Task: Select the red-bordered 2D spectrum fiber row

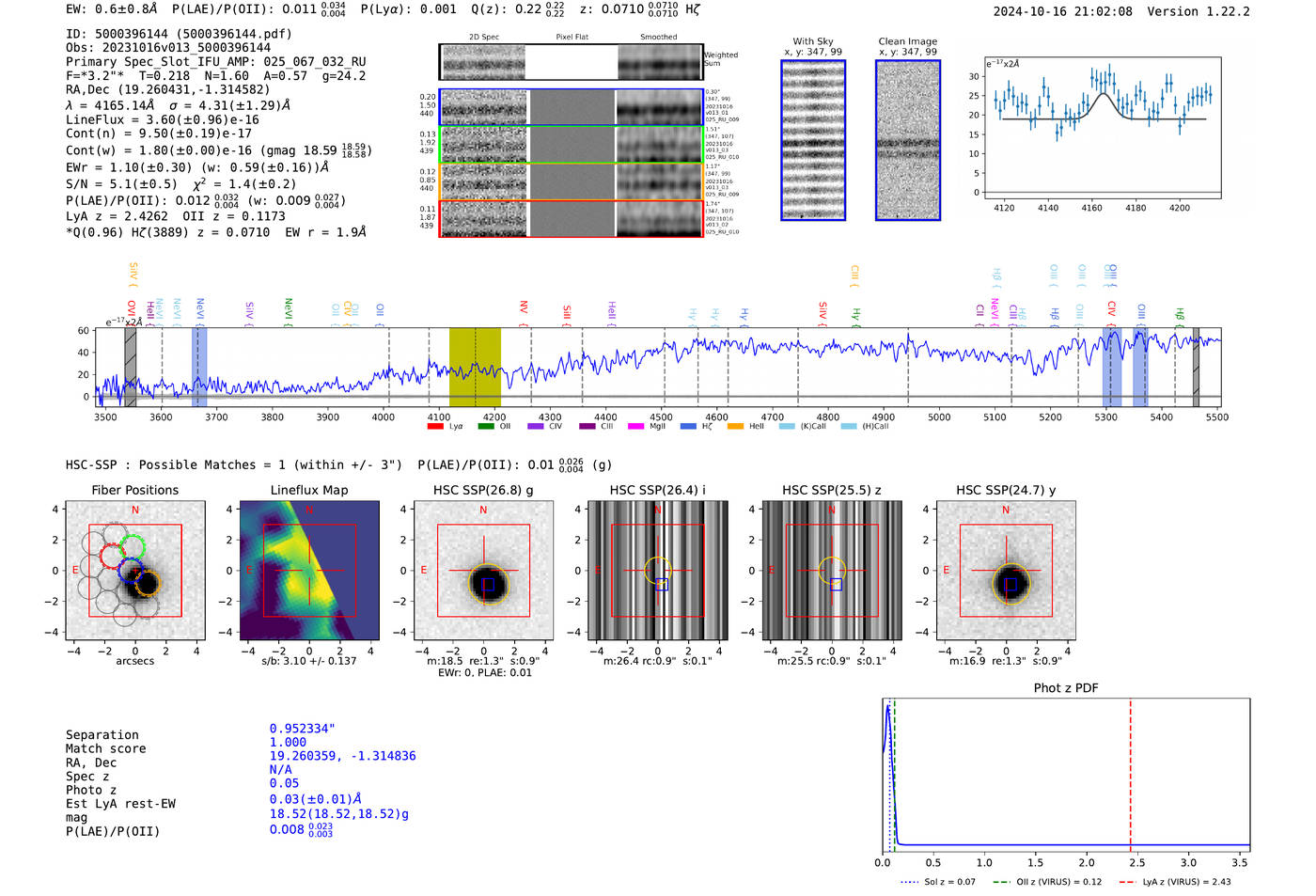Action: (x=572, y=218)
